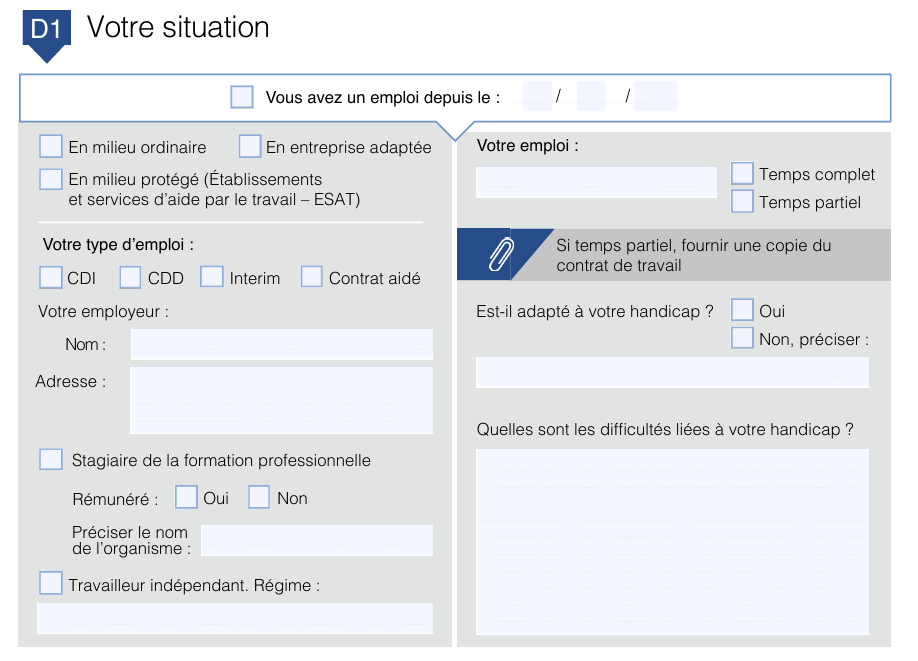Viewport: 918px width, 661px height.
Task: Click the employer 'Adresse' text area
Action: click(282, 400)
